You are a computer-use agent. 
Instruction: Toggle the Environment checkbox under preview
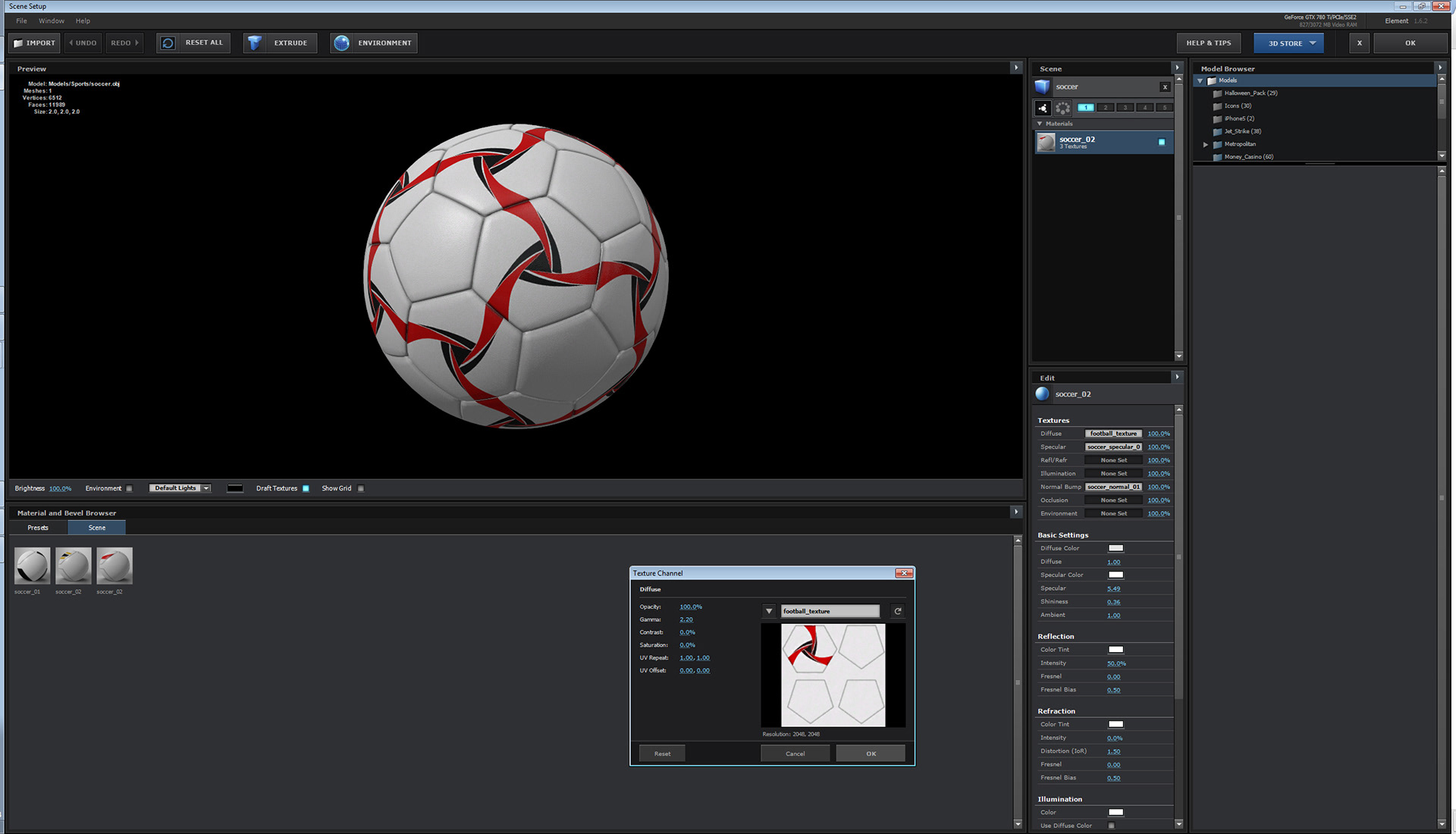coord(129,488)
